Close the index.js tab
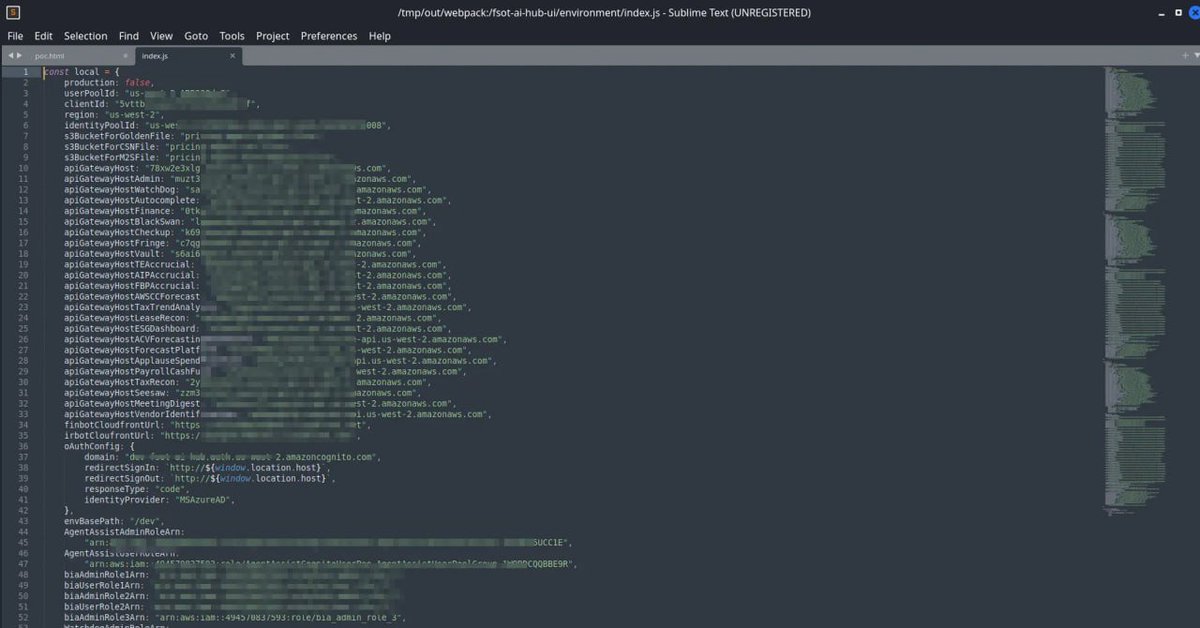 233,56
